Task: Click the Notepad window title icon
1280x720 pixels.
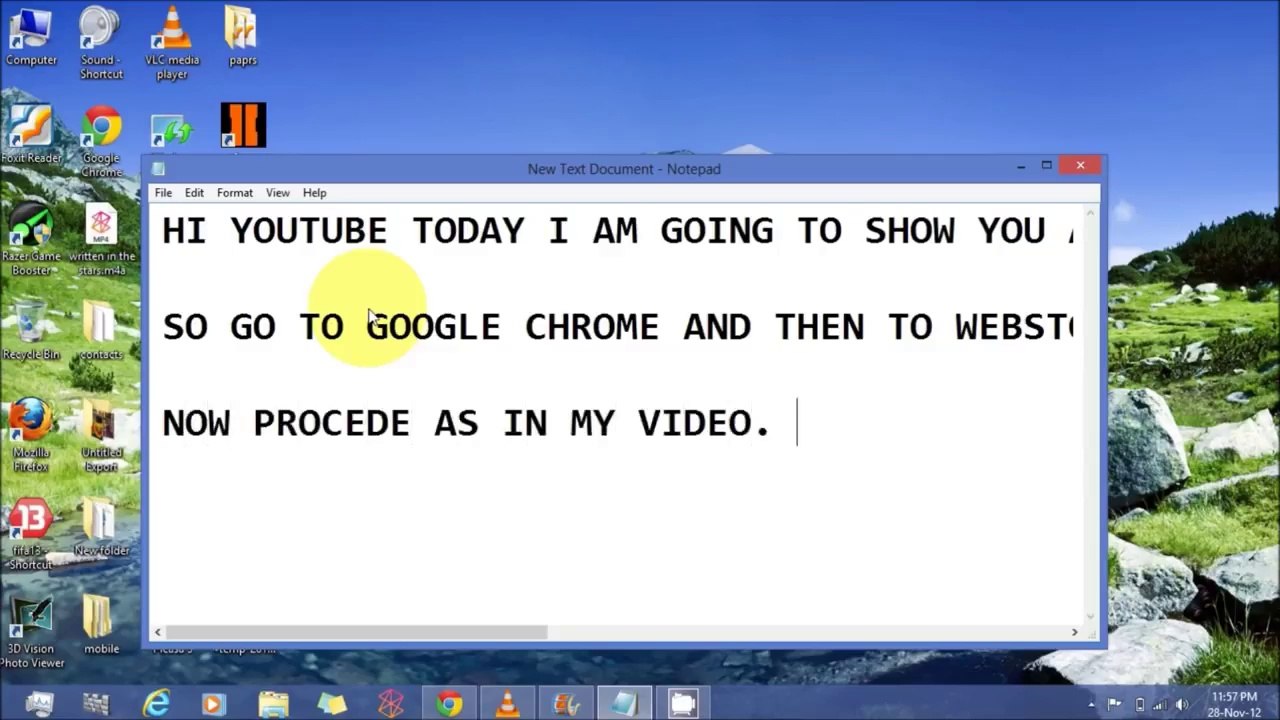Action: 159,169
